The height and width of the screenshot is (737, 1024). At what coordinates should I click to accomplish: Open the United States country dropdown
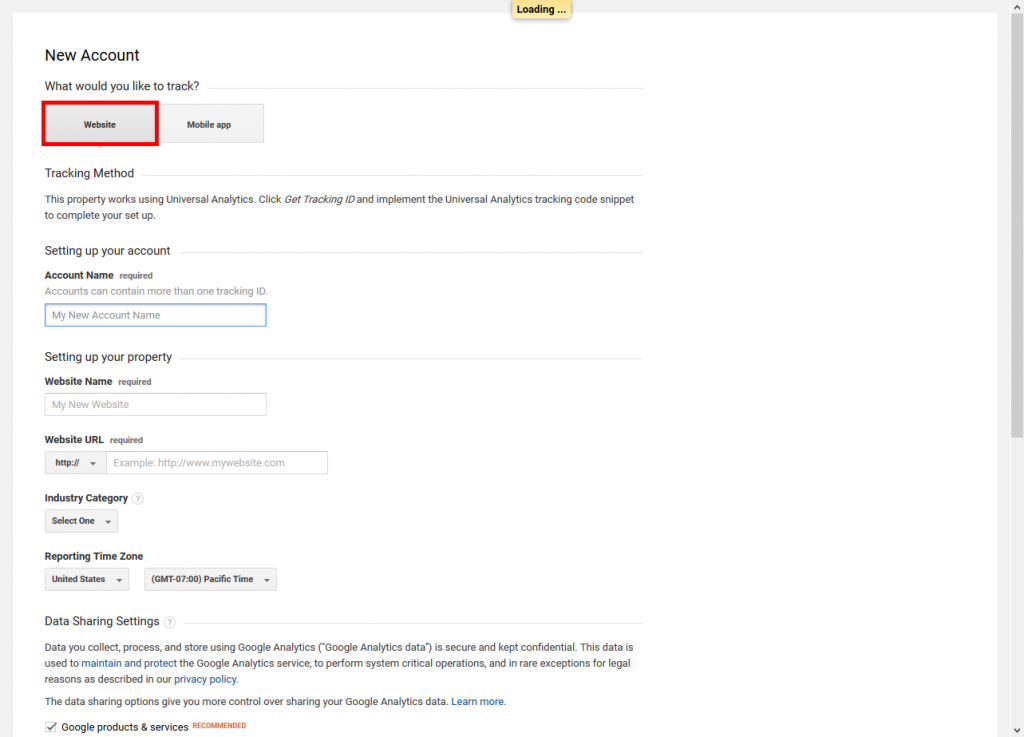tap(86, 579)
